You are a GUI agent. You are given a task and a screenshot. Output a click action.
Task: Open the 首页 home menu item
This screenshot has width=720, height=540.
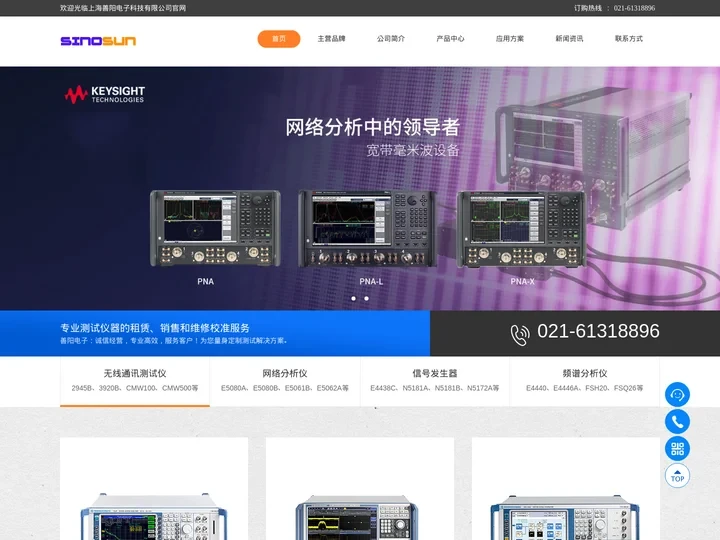coord(279,39)
